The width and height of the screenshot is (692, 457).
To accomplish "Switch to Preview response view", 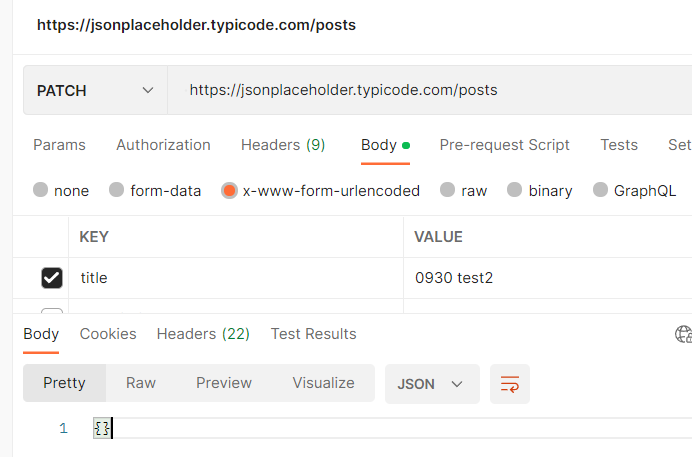I will 224,383.
